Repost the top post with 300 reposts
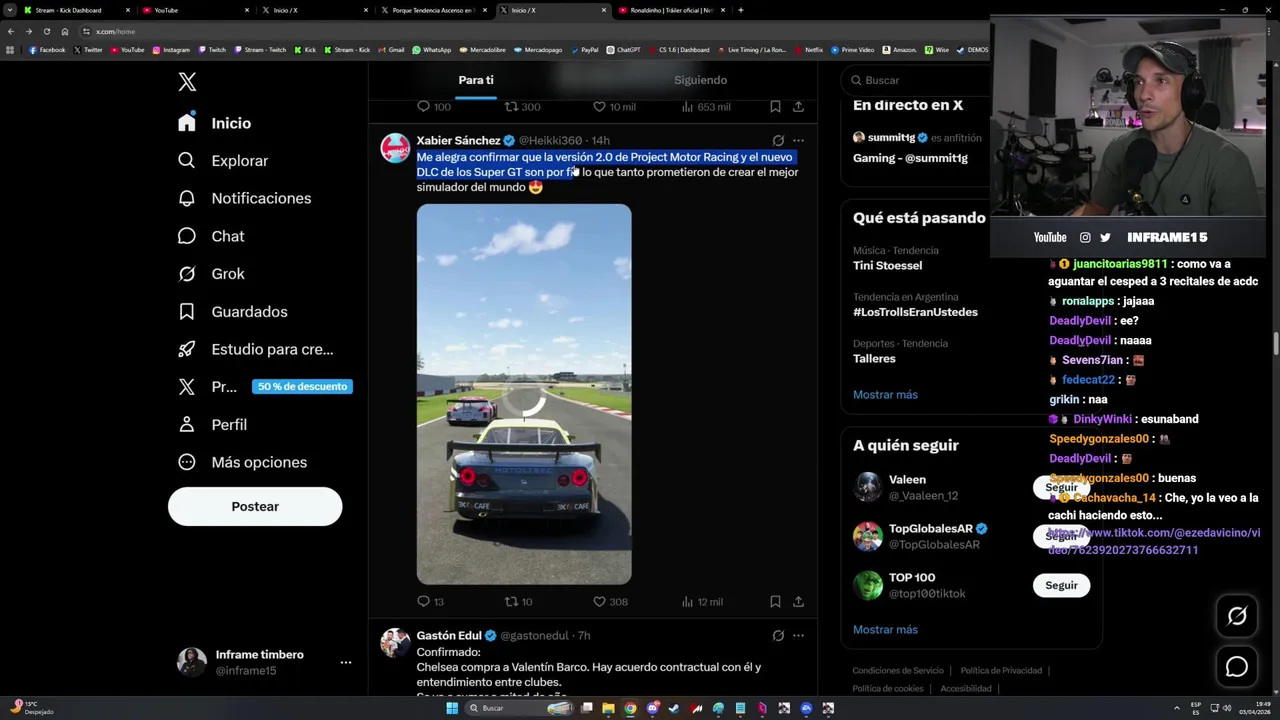The image size is (1280, 720). click(x=522, y=106)
